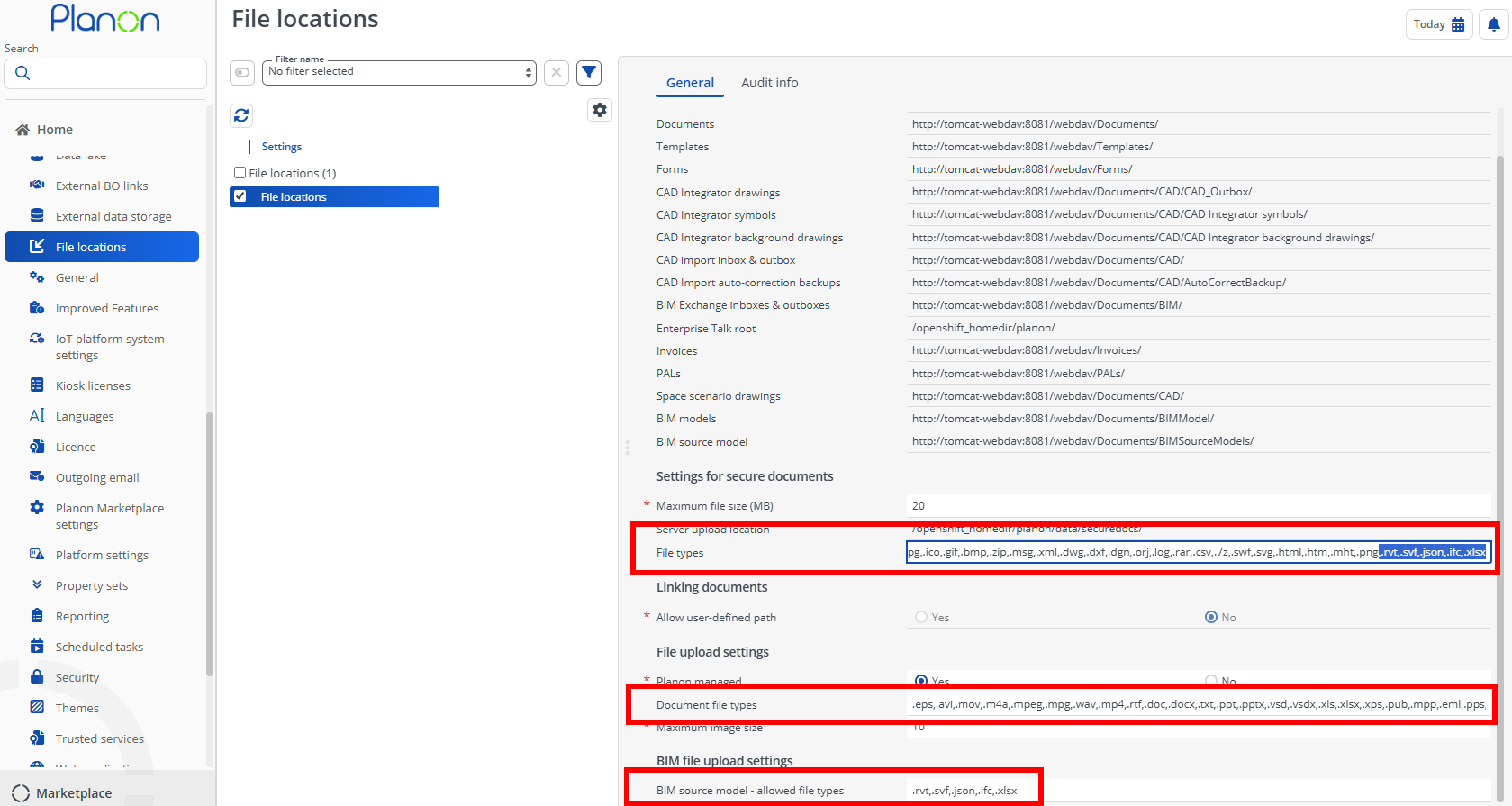Click the Property sets chevron icon

(37, 584)
